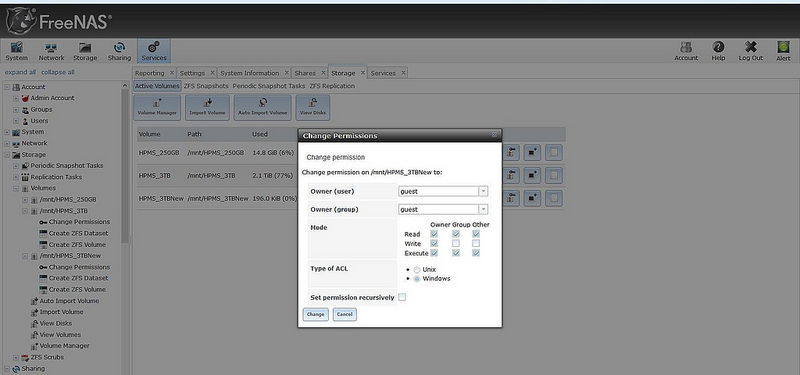Click second action icon in HPMS_3TBNew row
Screen dimensions: 800x375
point(532,198)
